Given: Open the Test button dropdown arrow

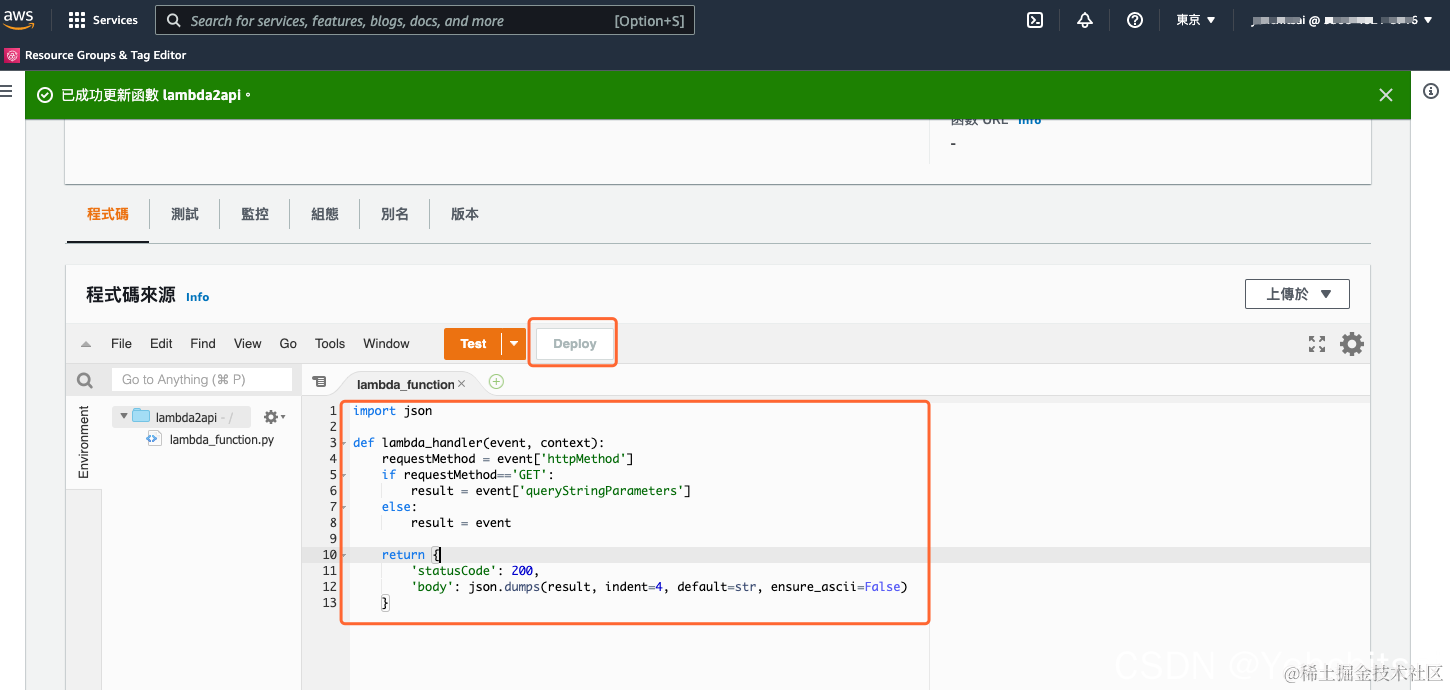Looking at the screenshot, I should pyautogui.click(x=514, y=344).
